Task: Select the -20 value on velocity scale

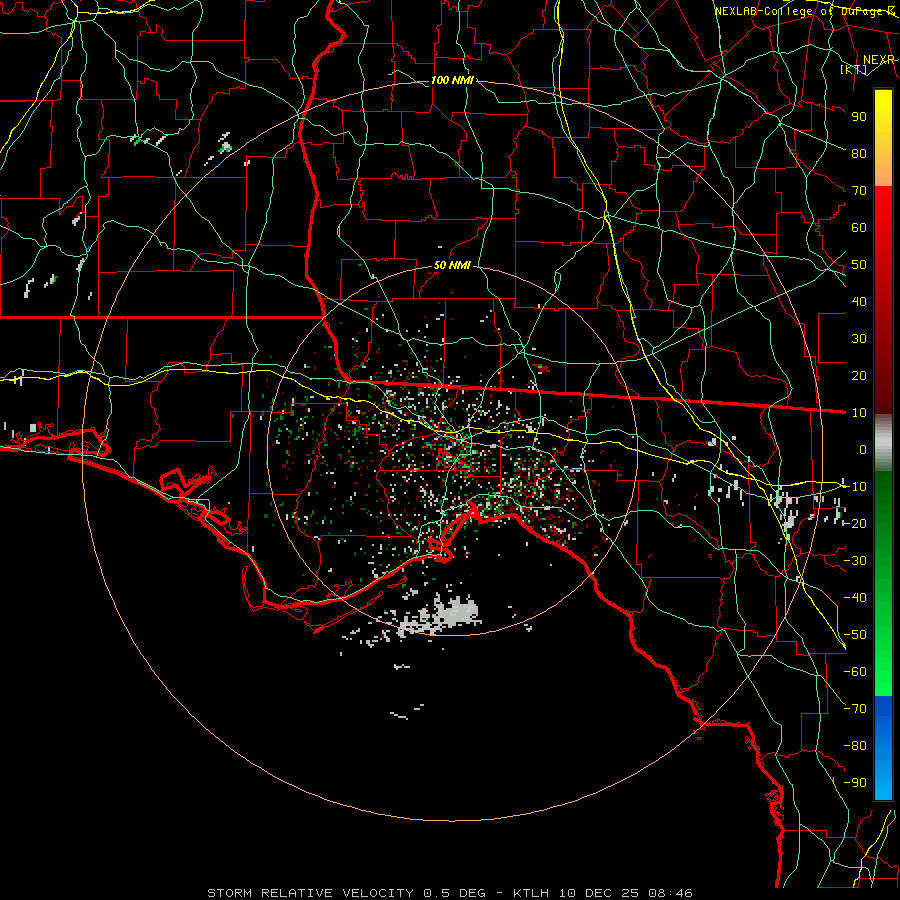Action: (855, 523)
